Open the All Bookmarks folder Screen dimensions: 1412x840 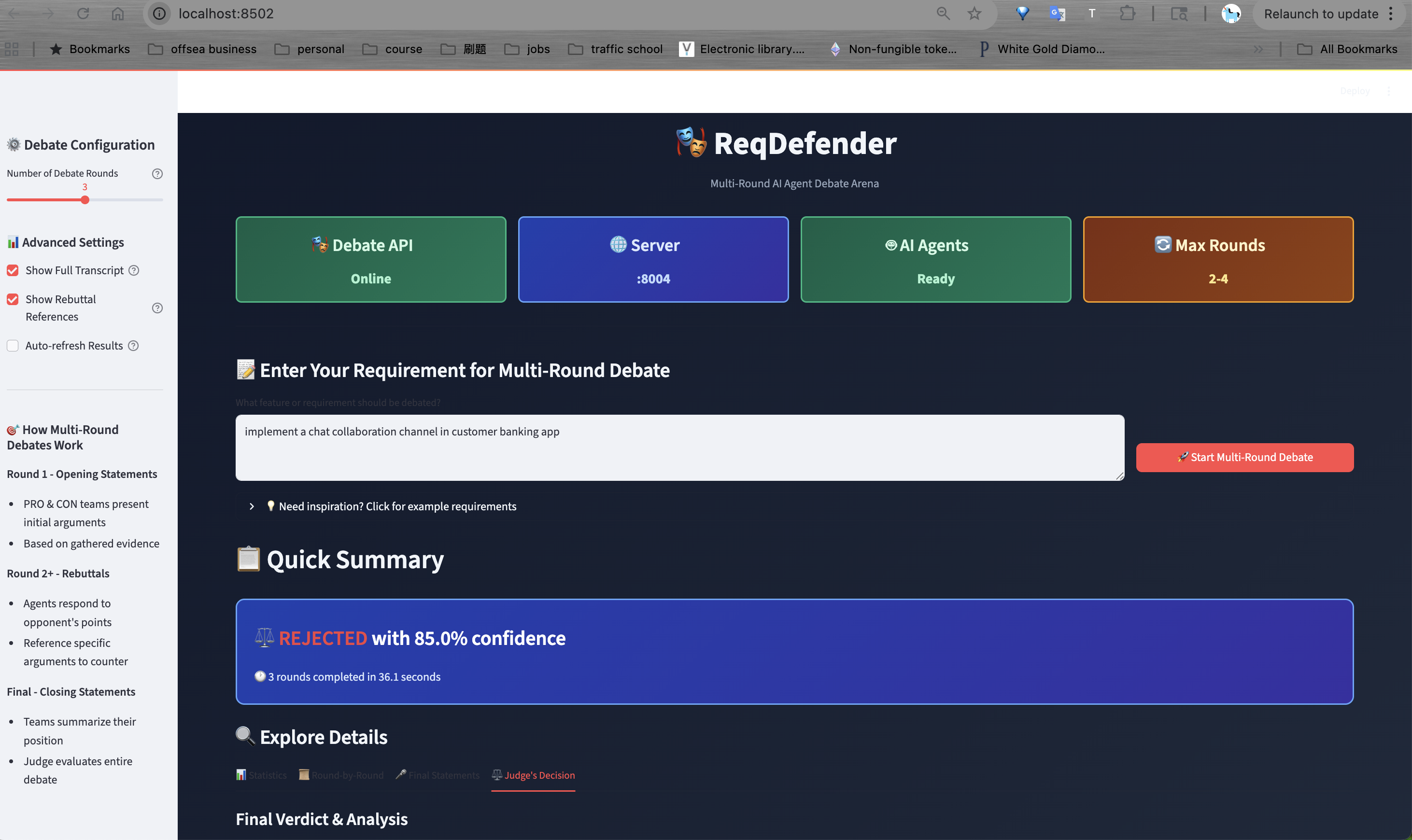pyautogui.click(x=1347, y=49)
